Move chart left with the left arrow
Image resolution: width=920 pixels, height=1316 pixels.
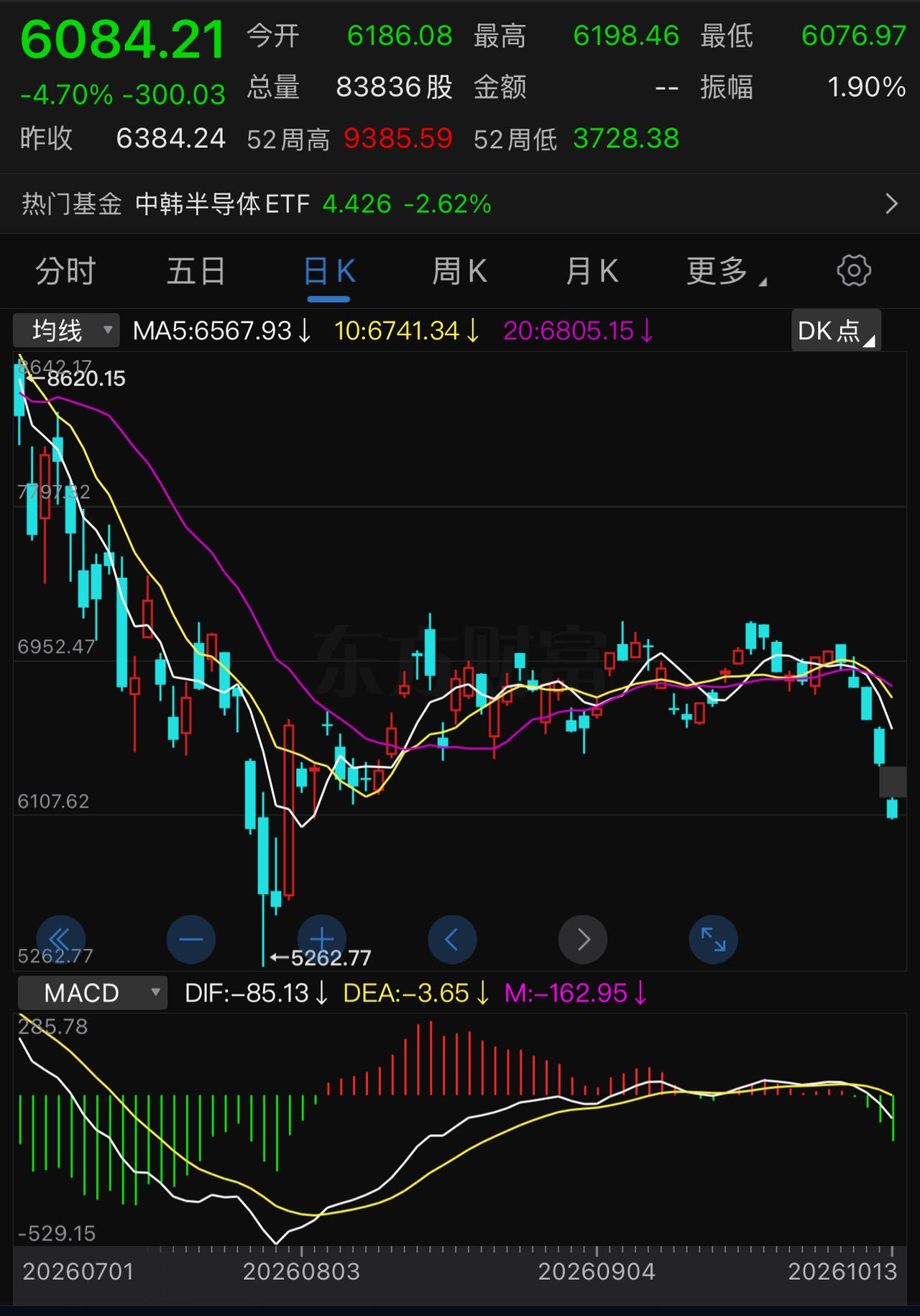click(452, 938)
